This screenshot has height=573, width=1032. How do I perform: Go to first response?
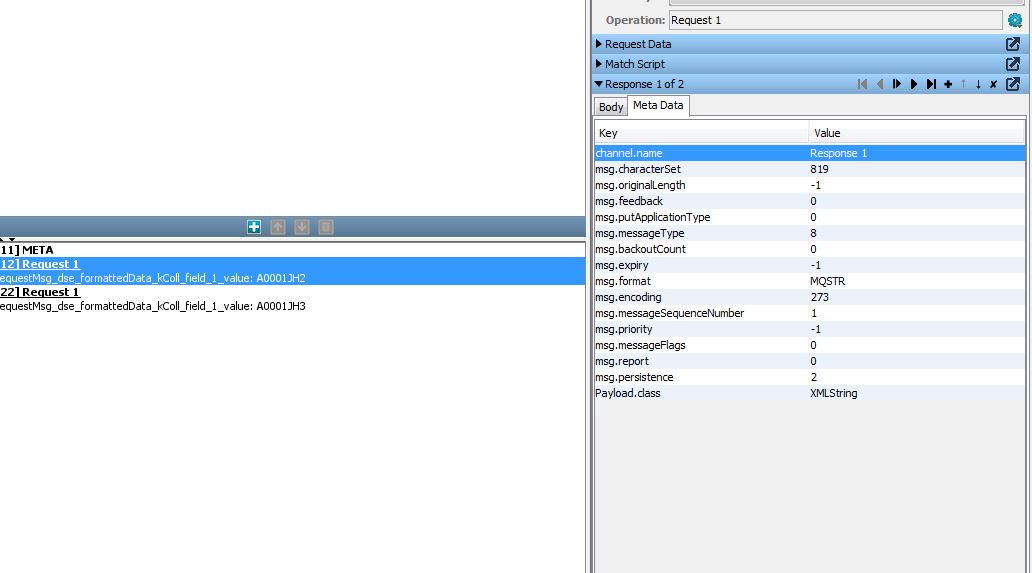[x=862, y=84]
